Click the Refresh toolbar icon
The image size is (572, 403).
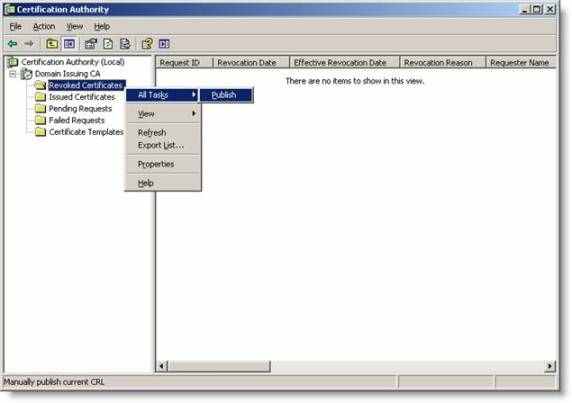click(x=108, y=44)
